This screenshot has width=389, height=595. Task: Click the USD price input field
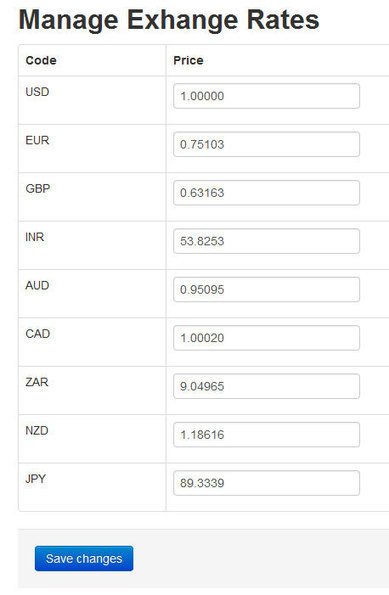[x=266, y=96]
